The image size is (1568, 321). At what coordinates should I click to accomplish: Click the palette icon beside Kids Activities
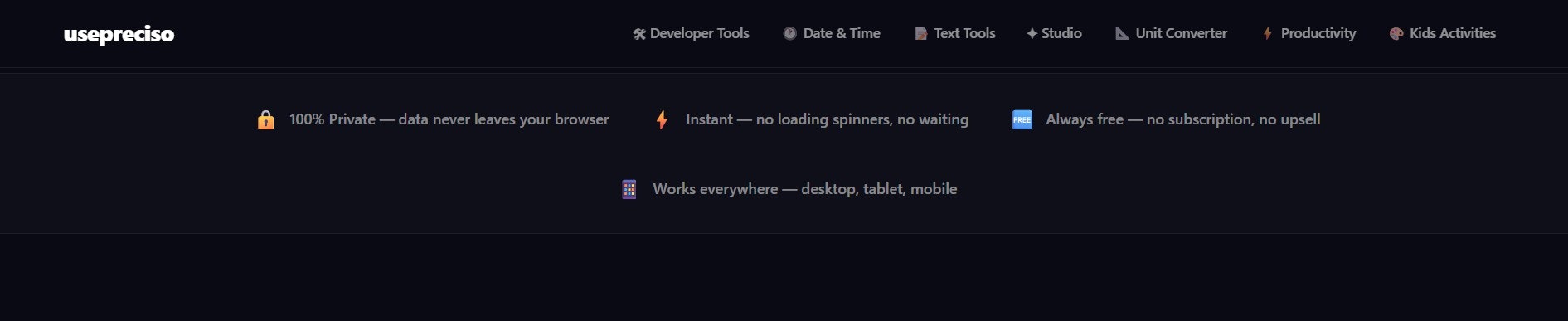(1396, 34)
